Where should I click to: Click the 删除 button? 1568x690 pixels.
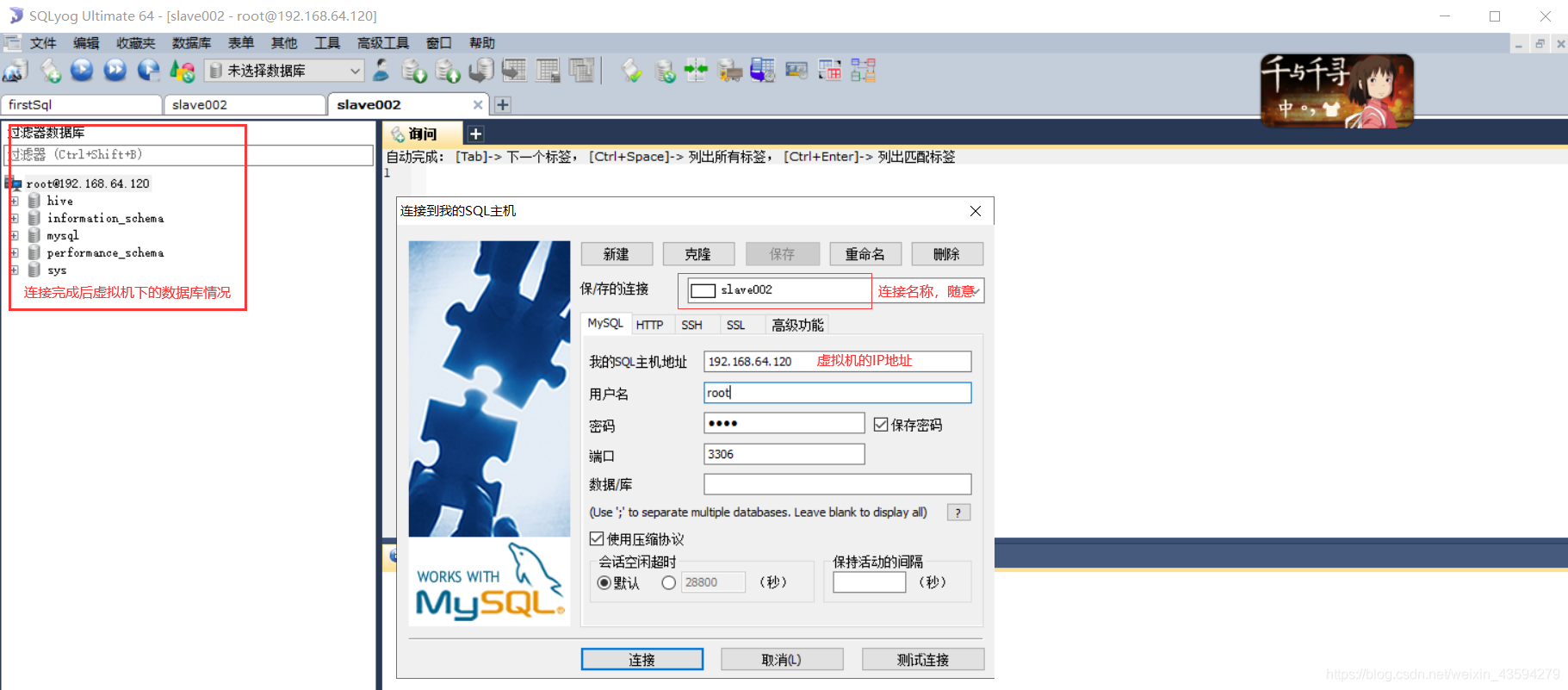click(947, 254)
